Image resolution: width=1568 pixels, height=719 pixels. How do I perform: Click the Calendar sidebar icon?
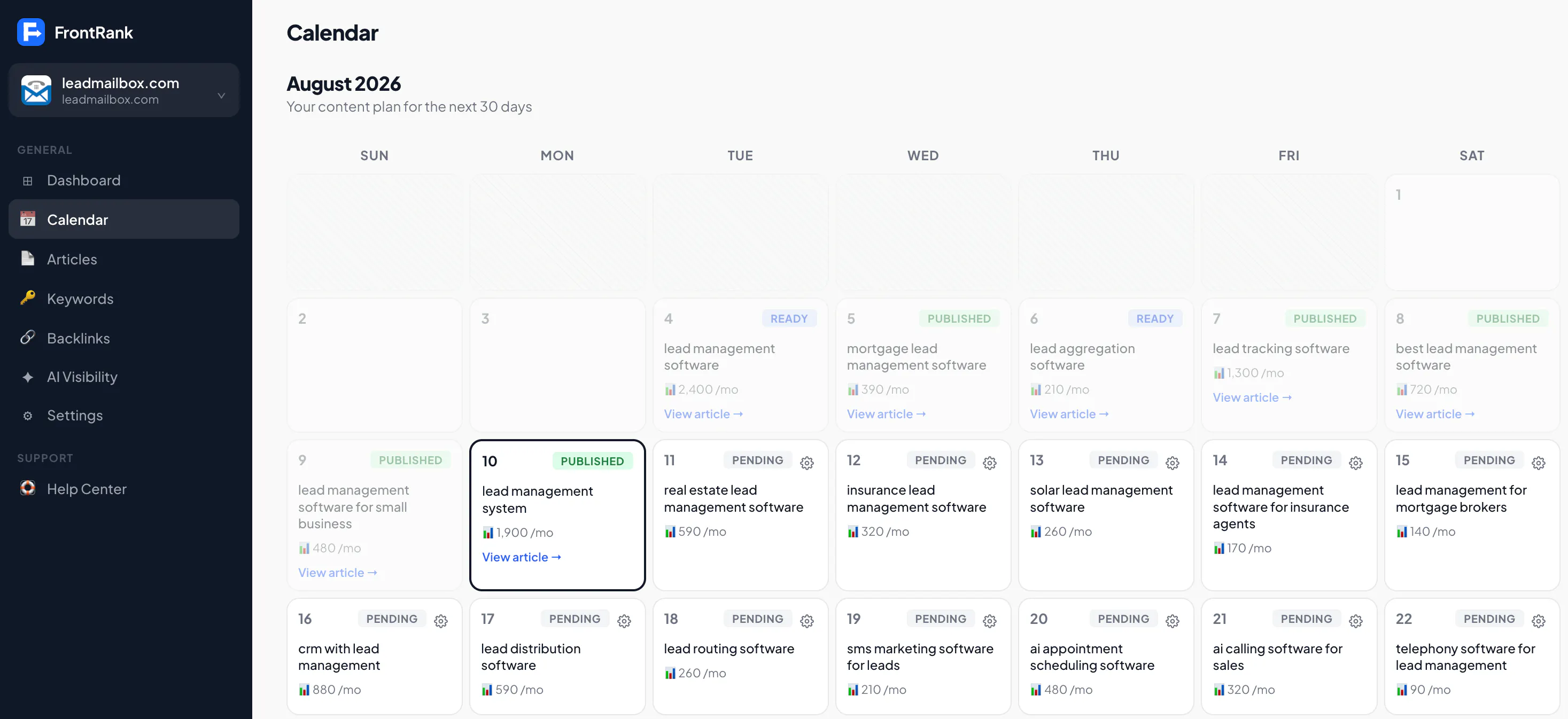pos(27,219)
